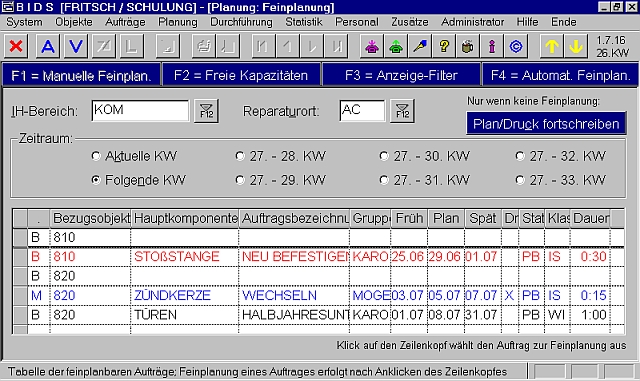Click the yellow up arrow icon
640x381 pixels.
tap(552, 46)
